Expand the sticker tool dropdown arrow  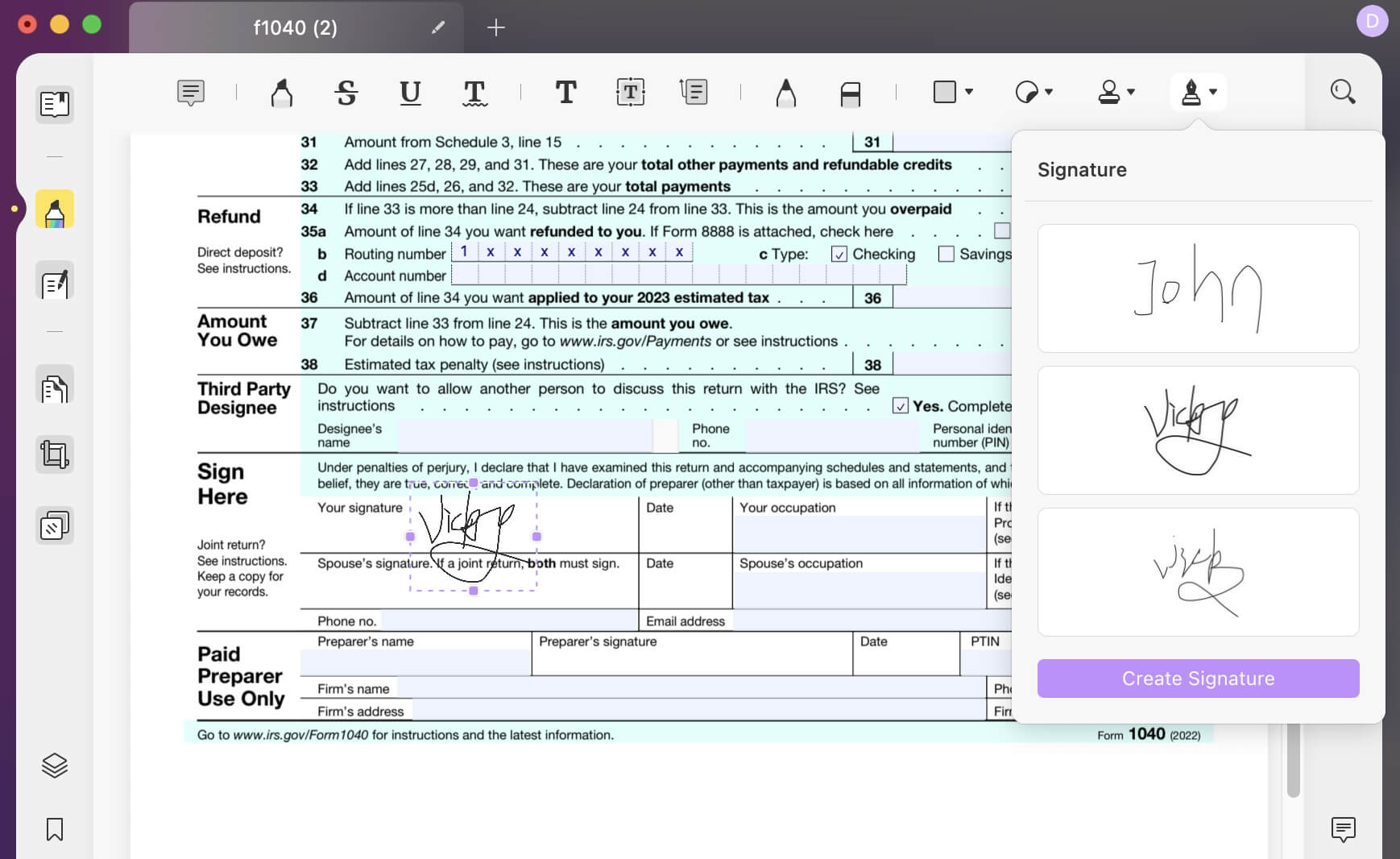[1049, 92]
